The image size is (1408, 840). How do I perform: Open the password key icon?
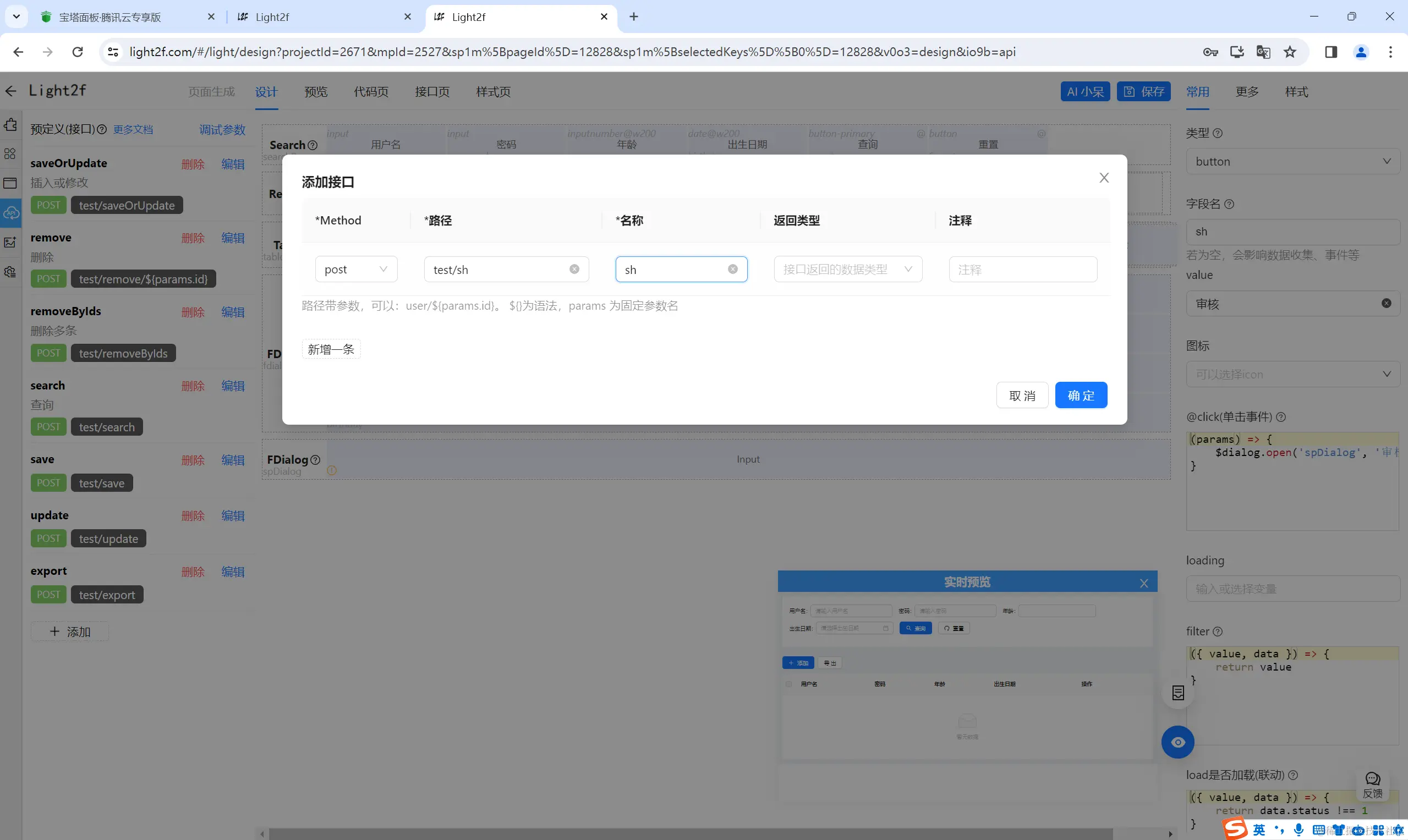point(1210,52)
